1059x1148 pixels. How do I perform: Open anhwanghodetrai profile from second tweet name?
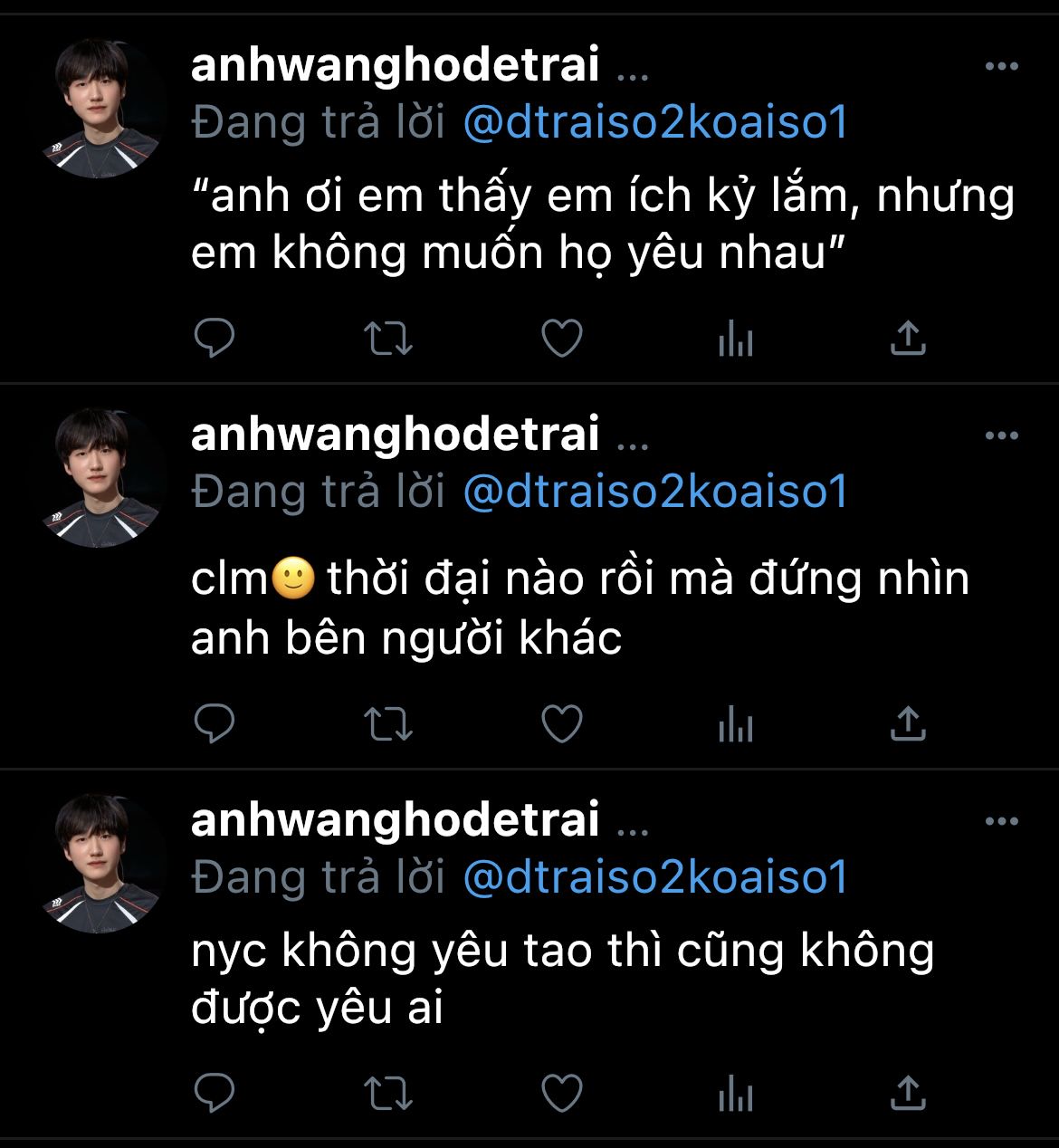pyautogui.click(x=396, y=435)
